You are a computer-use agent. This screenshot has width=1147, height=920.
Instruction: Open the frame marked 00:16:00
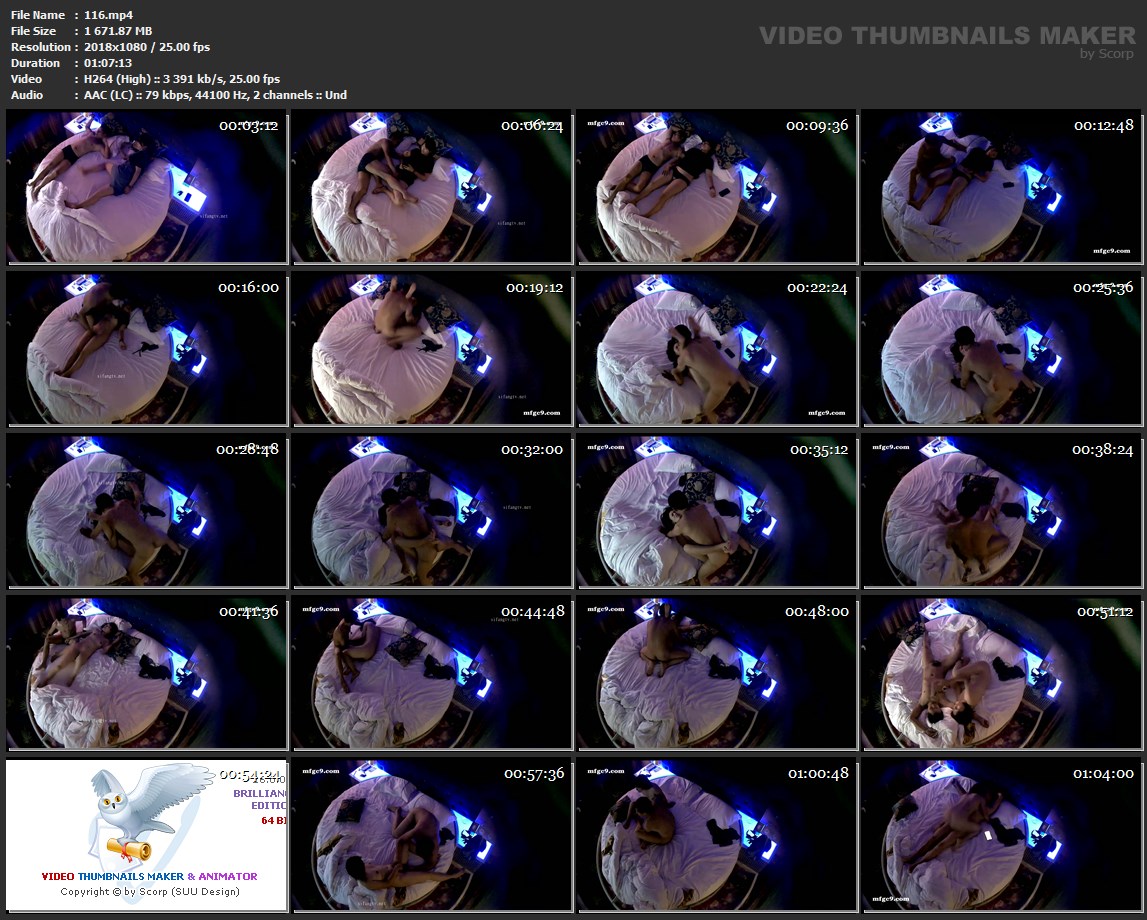point(147,349)
